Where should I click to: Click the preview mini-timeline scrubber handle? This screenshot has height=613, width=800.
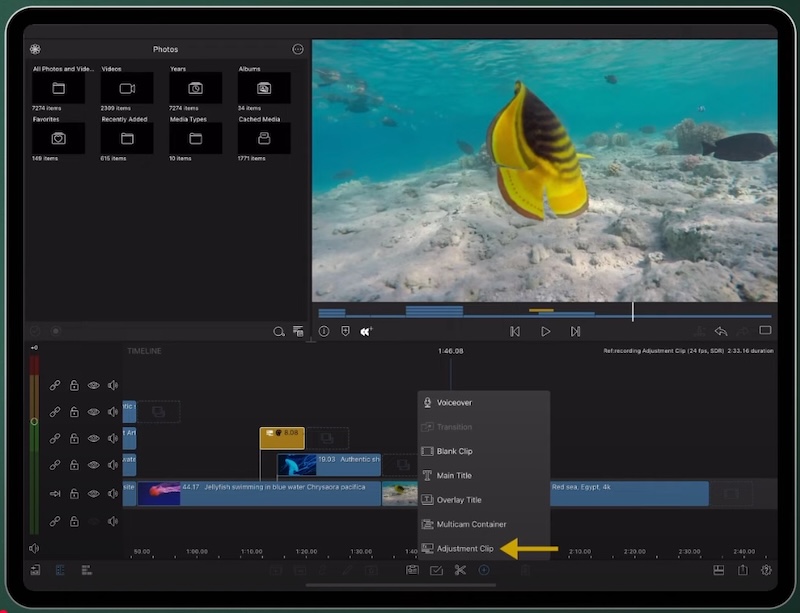pyautogui.click(x=633, y=311)
